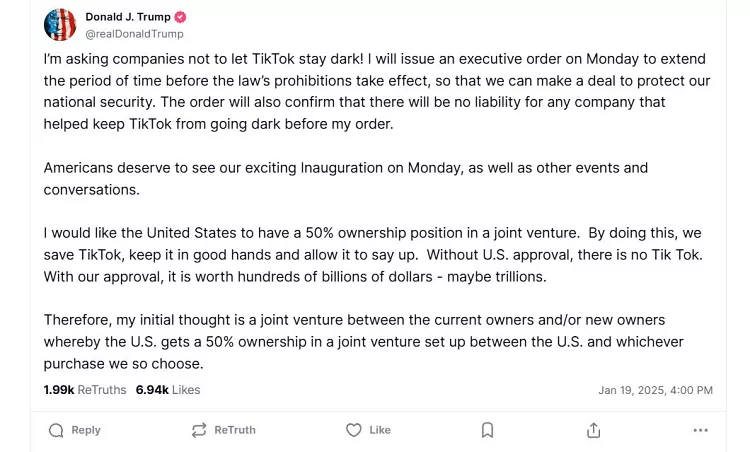This screenshot has height=452, width=750.
Task: View the 1.99k ReTruths list
Action: [85, 390]
